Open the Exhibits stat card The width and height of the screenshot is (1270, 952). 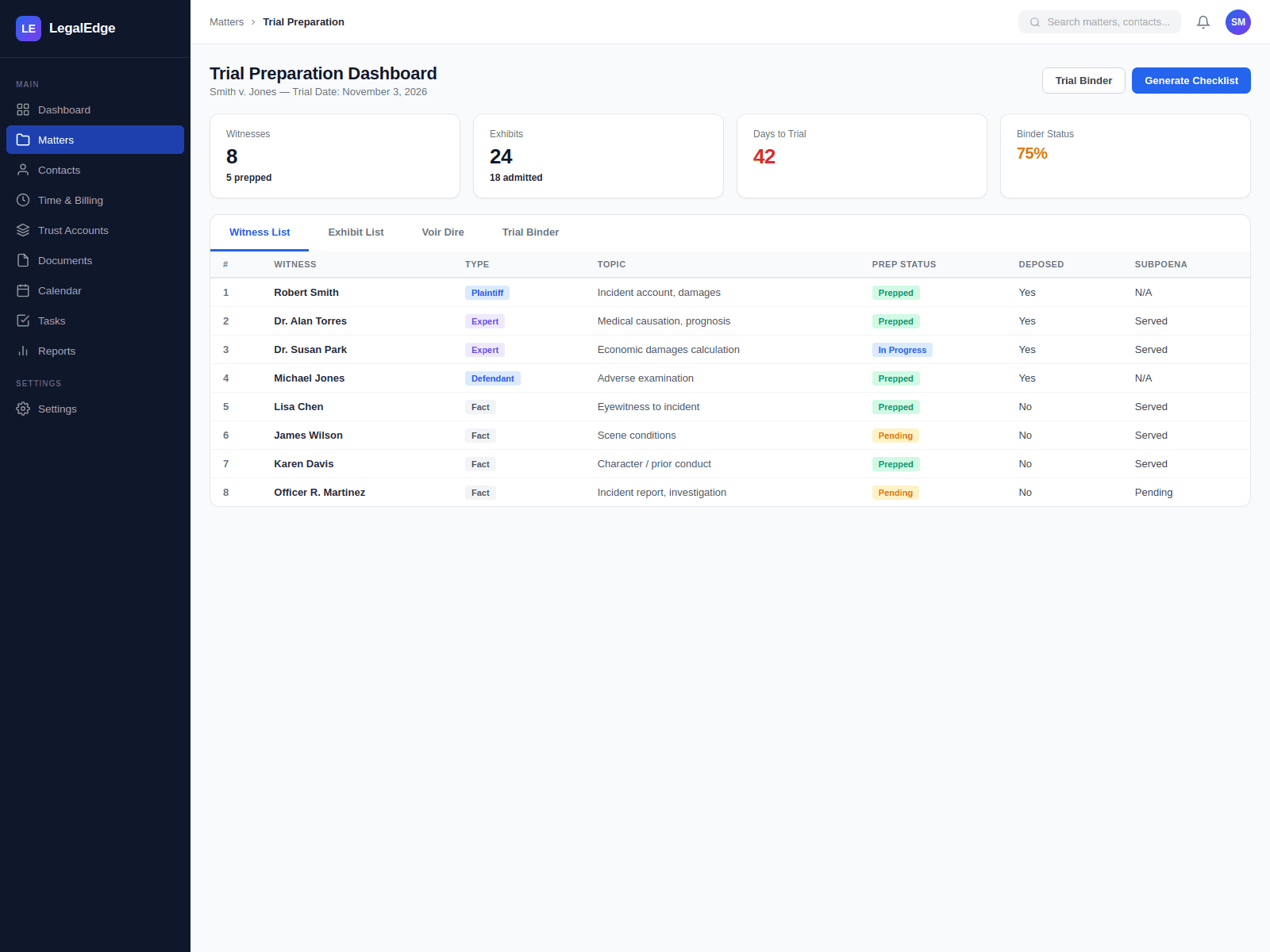tap(598, 156)
